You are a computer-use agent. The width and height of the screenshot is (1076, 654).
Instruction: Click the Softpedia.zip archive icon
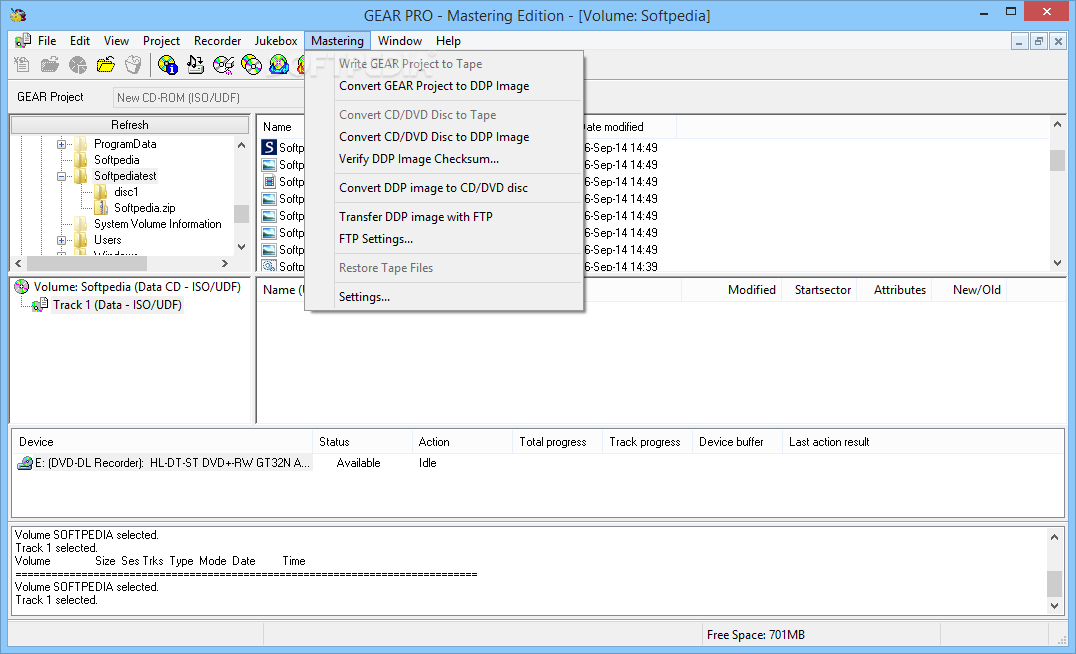click(101, 208)
